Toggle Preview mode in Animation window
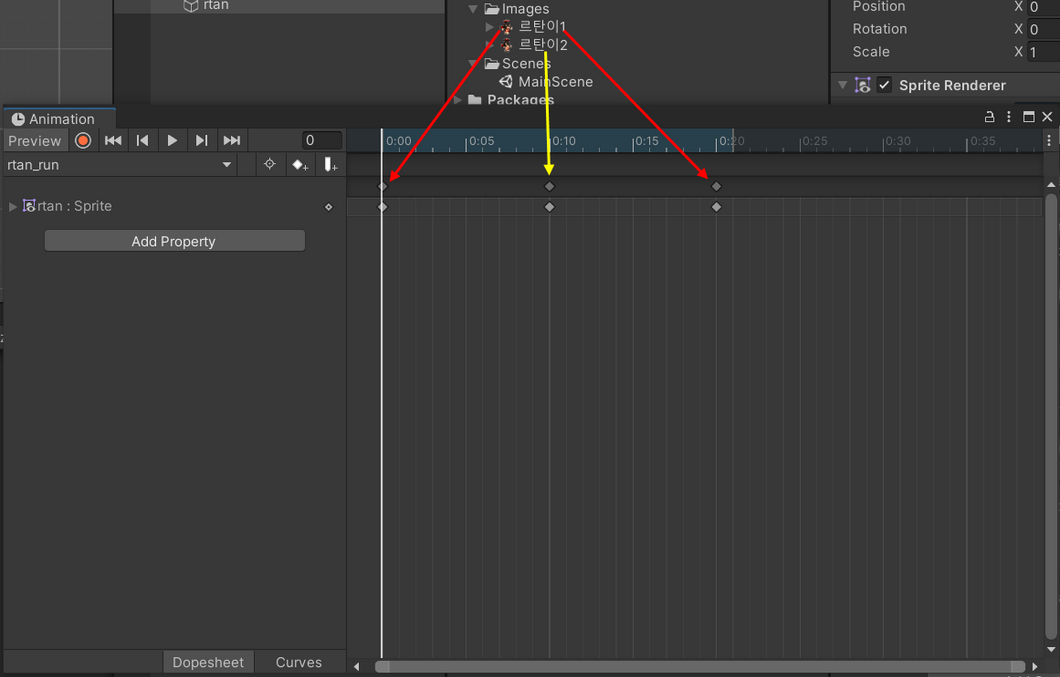The image size is (1060, 677). tap(34, 141)
